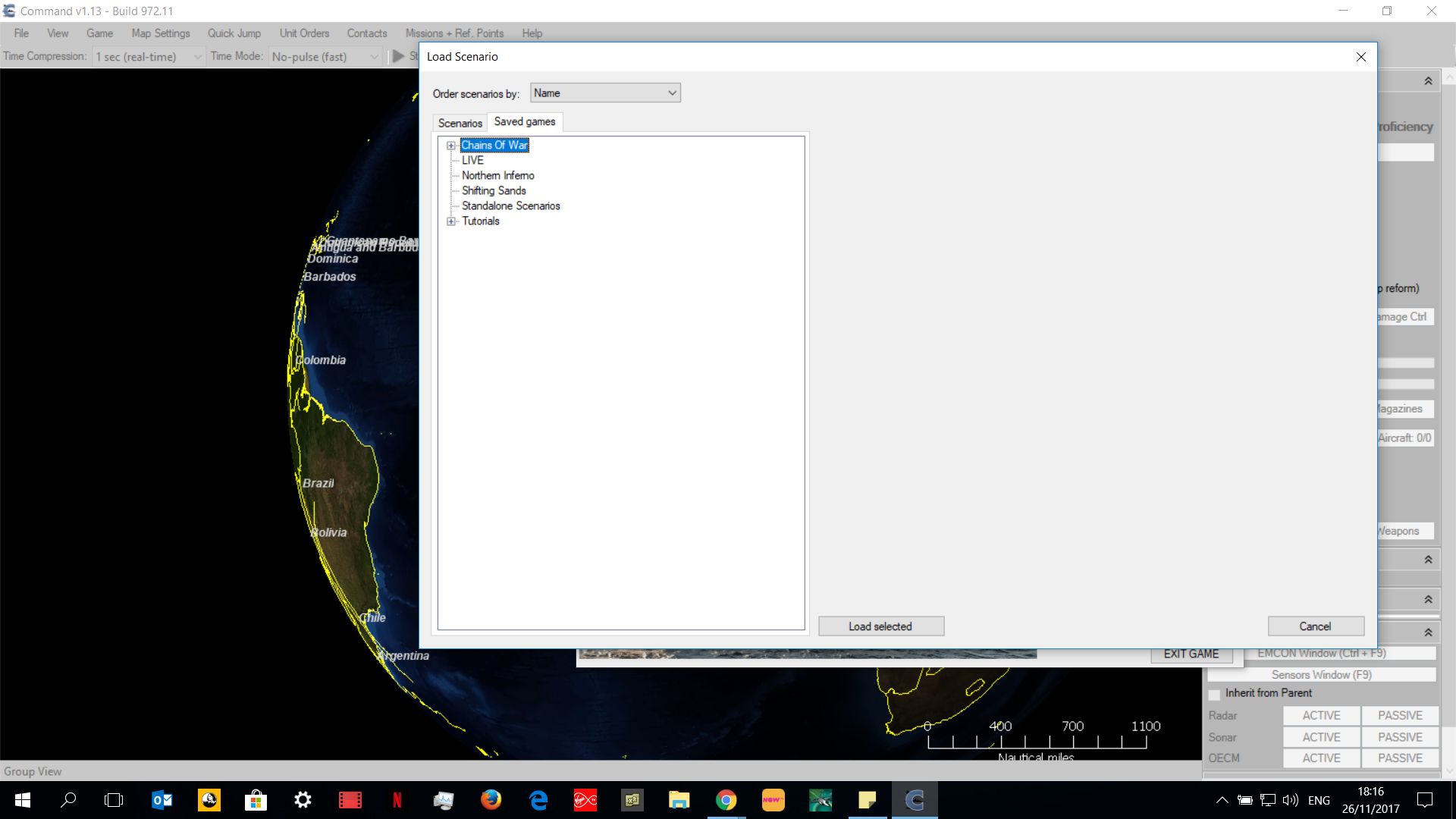Viewport: 1456px width, 819px height.
Task: Open the Windows Settings gear icon
Action: pyautogui.click(x=303, y=800)
